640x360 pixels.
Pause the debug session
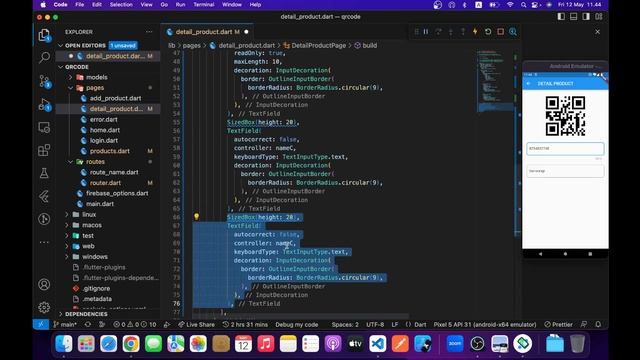426,32
